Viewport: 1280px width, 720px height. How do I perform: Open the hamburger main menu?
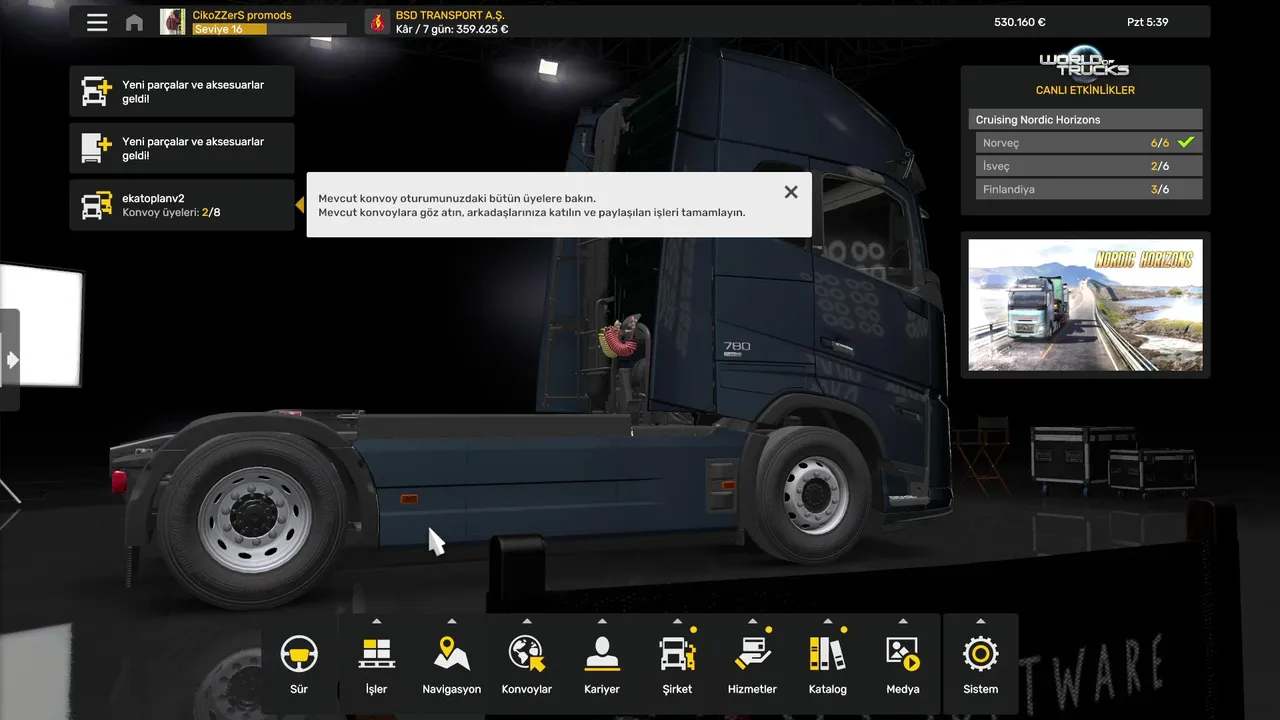point(97,22)
